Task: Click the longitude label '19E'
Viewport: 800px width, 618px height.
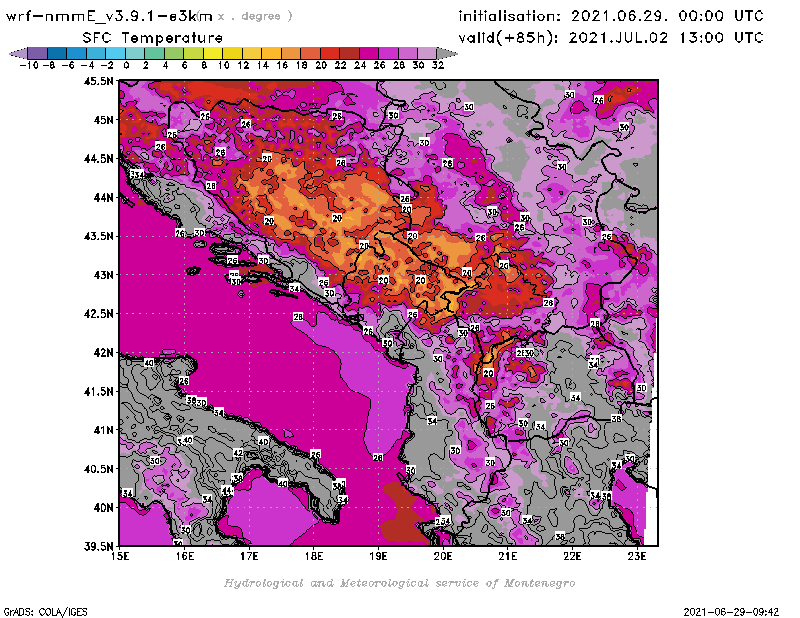Action: 378,556
